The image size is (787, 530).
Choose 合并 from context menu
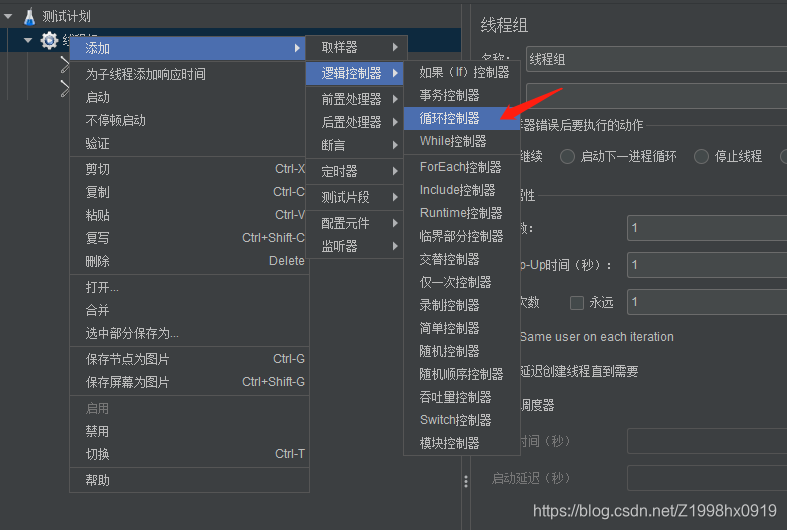point(189,310)
